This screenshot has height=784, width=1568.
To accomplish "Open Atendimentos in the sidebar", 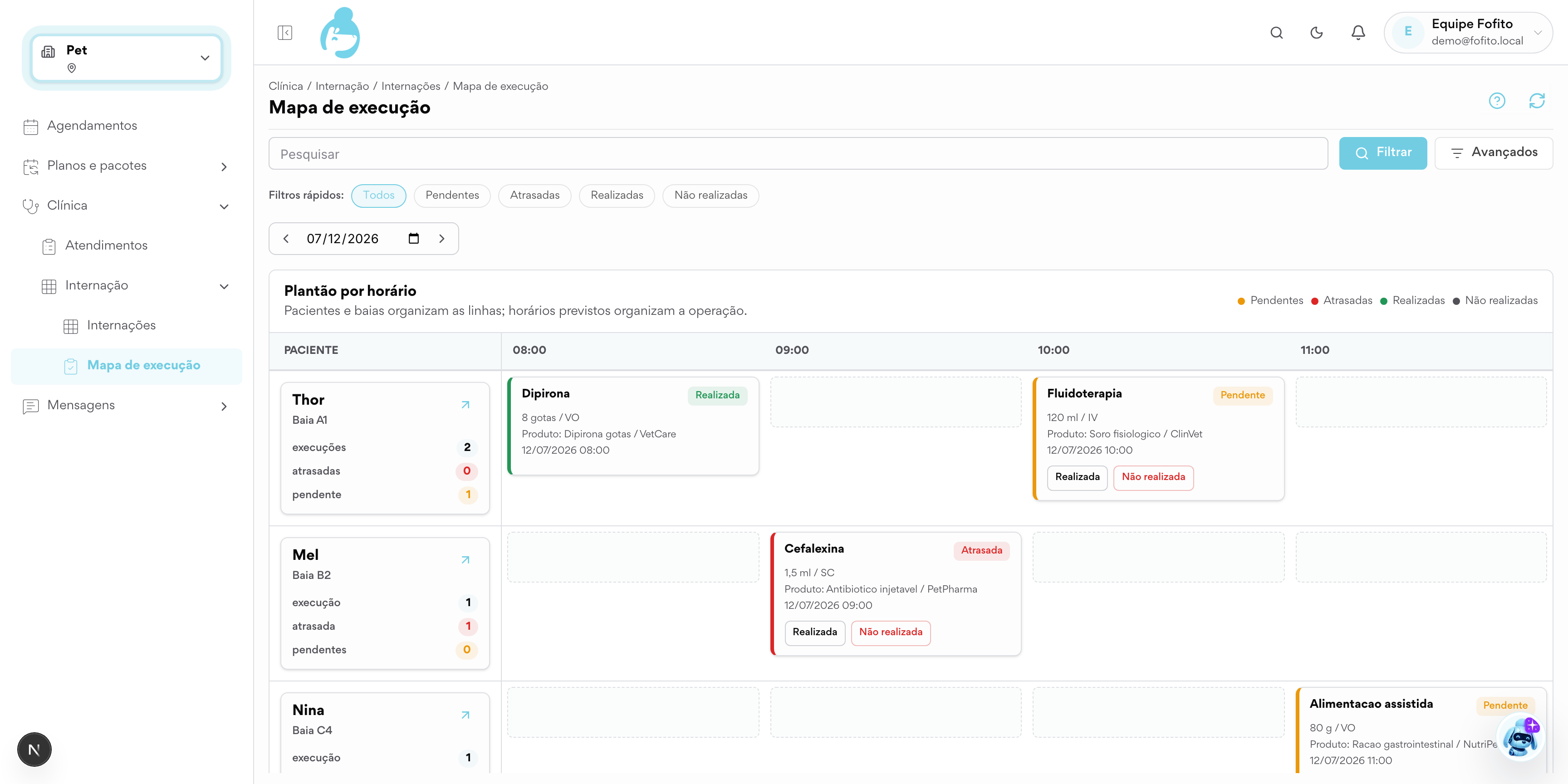I will point(127,245).
